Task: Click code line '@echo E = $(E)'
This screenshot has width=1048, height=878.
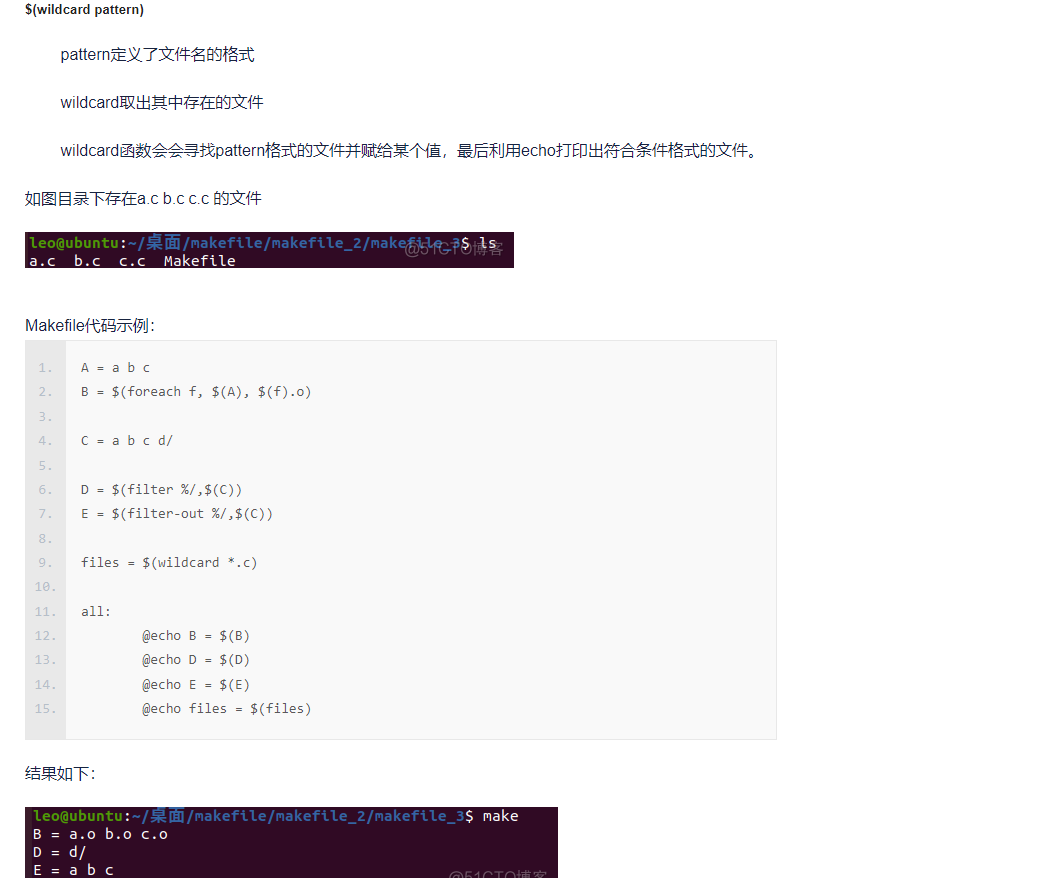Action: (196, 685)
